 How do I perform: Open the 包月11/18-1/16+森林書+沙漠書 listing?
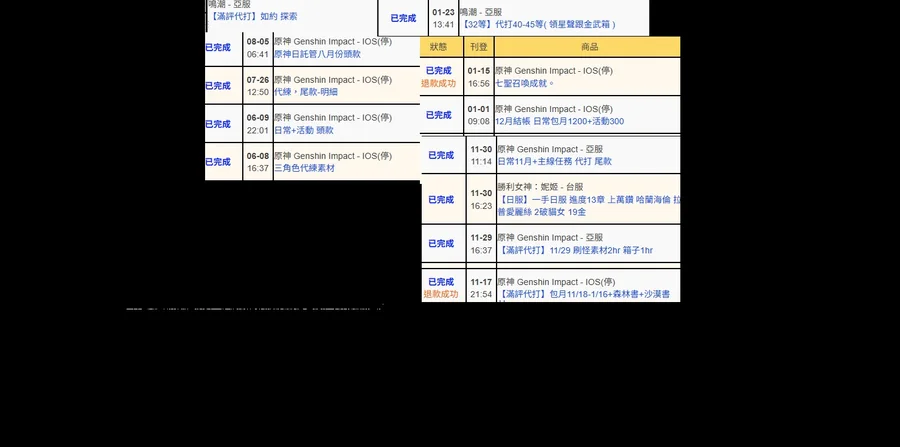[583, 295]
